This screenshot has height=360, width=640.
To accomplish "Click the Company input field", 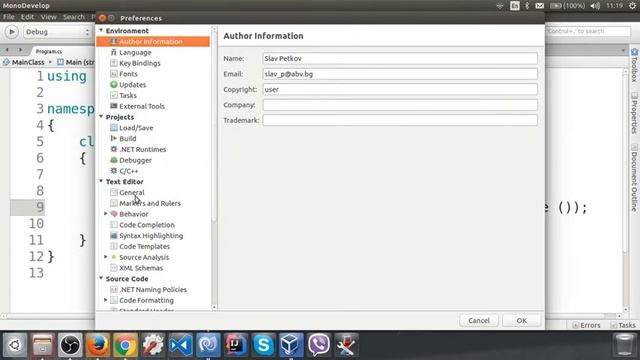I will [x=400, y=105].
